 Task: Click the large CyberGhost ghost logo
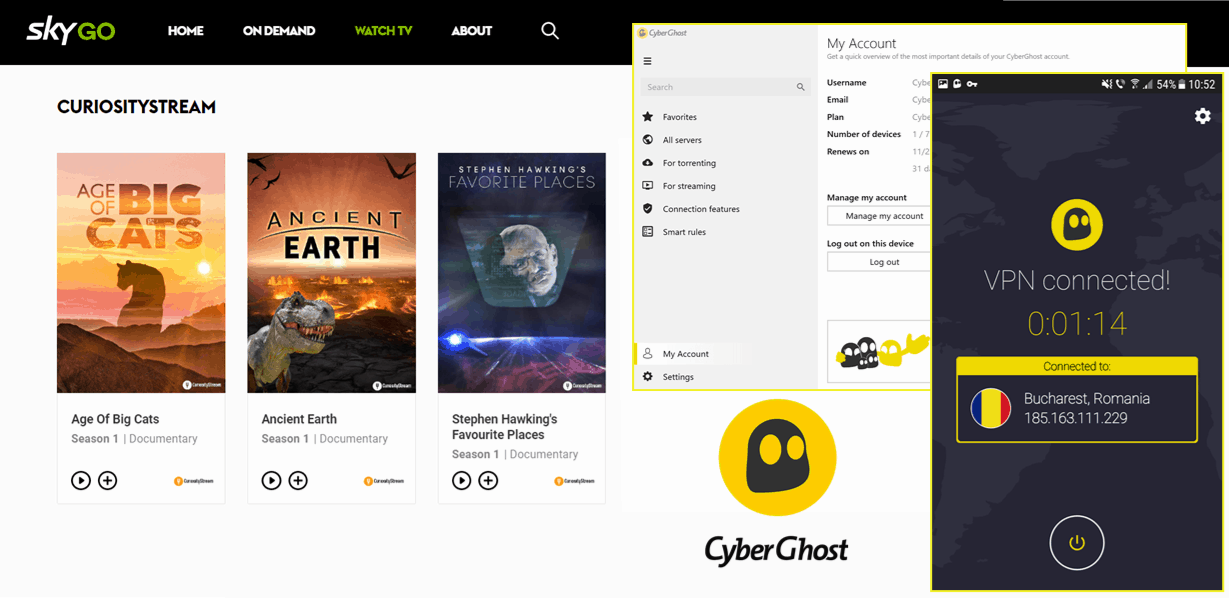(x=777, y=457)
